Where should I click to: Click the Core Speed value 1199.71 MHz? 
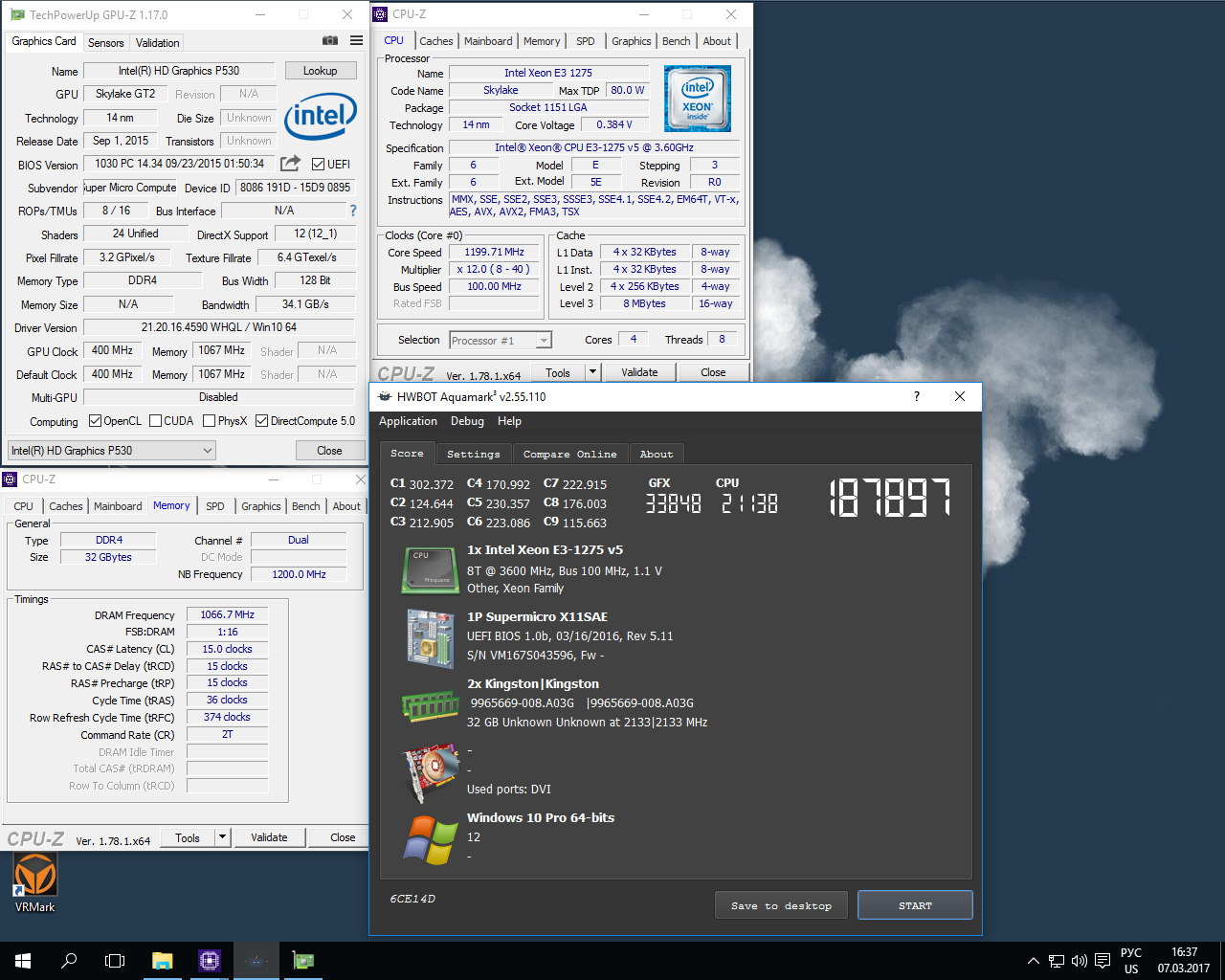(495, 253)
